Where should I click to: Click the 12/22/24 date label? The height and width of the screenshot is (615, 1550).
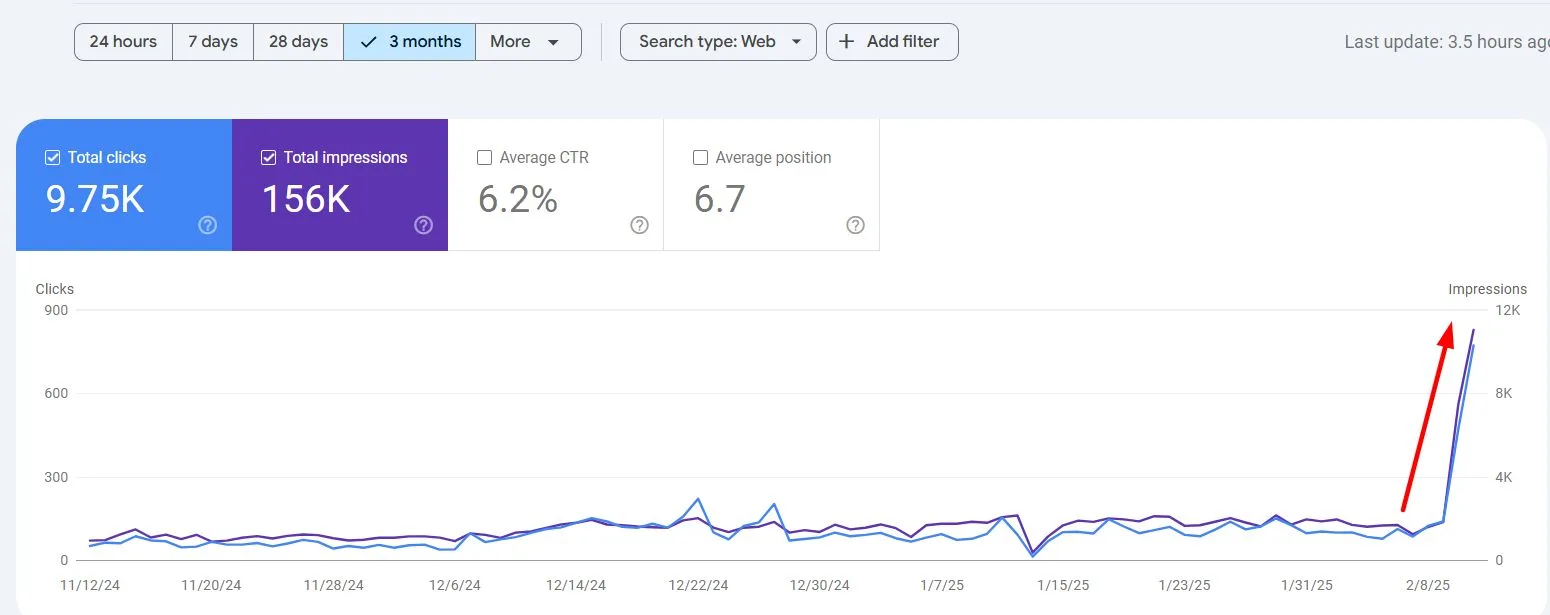(698, 585)
